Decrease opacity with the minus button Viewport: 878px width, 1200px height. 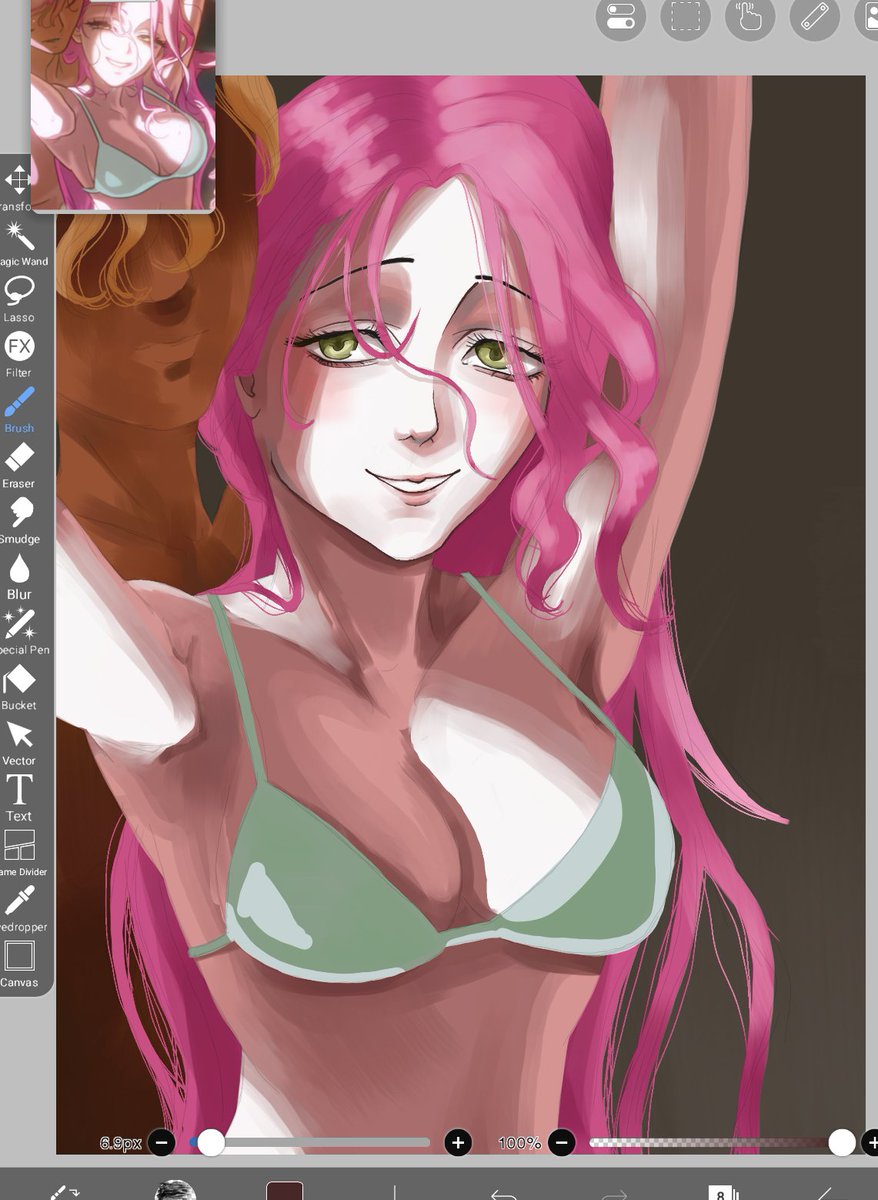click(x=562, y=1142)
